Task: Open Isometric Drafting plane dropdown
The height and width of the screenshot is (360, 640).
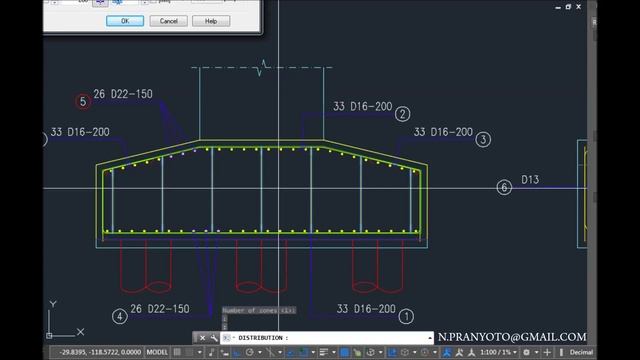Action: [280, 352]
